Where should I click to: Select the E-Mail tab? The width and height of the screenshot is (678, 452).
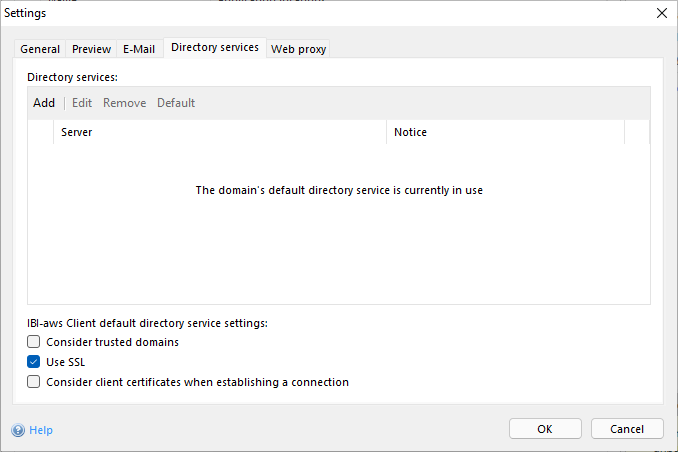coord(138,49)
